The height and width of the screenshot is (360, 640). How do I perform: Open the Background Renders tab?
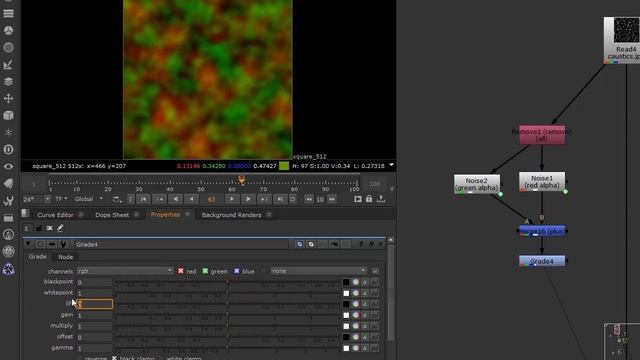coord(231,215)
